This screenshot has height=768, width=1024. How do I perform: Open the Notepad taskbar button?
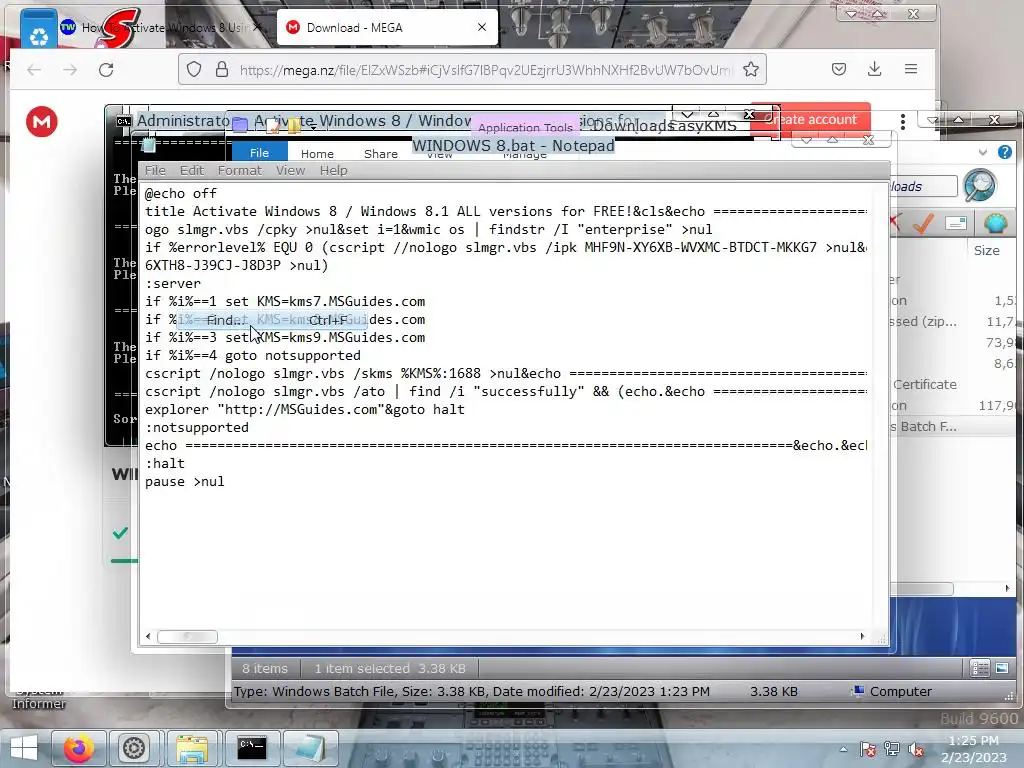310,748
